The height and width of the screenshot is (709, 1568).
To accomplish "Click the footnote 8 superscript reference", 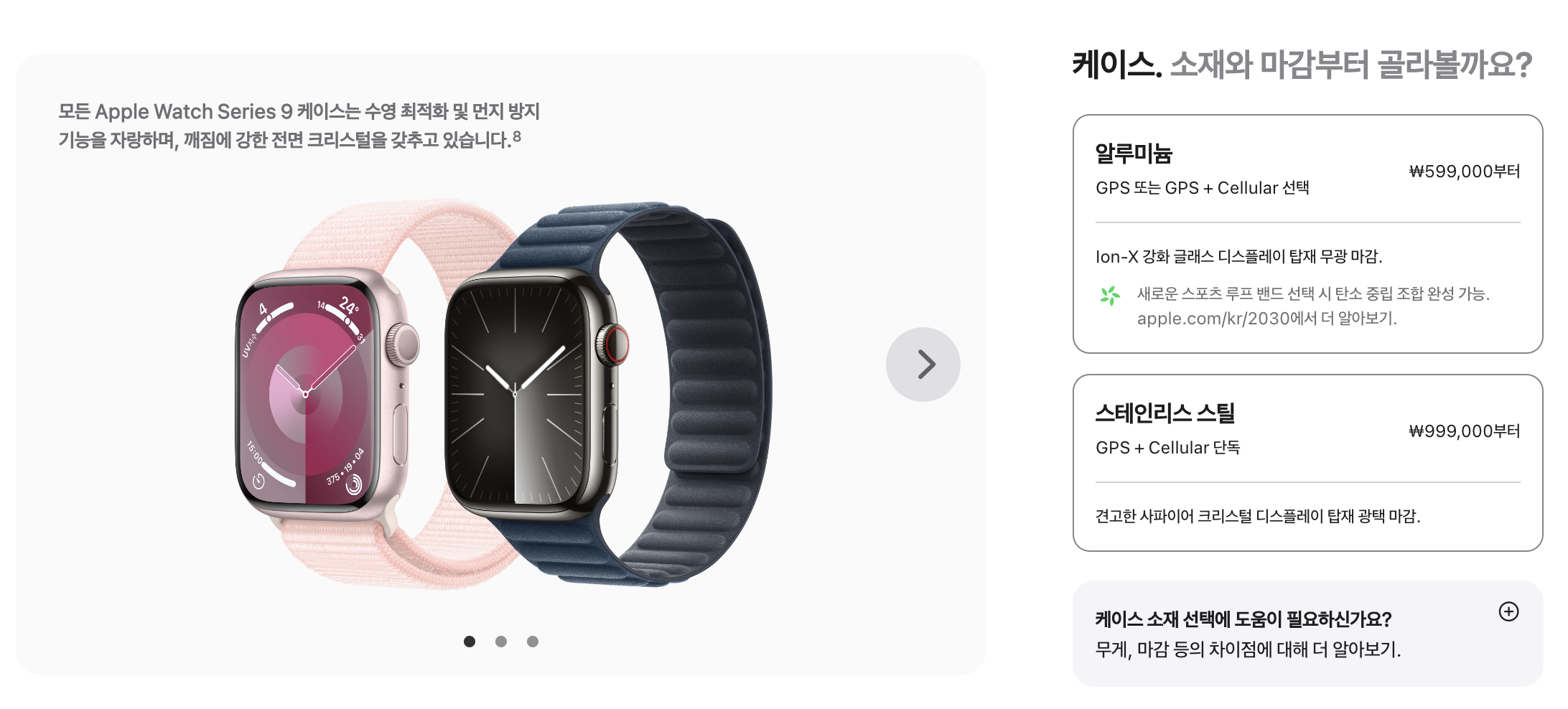I will (517, 136).
